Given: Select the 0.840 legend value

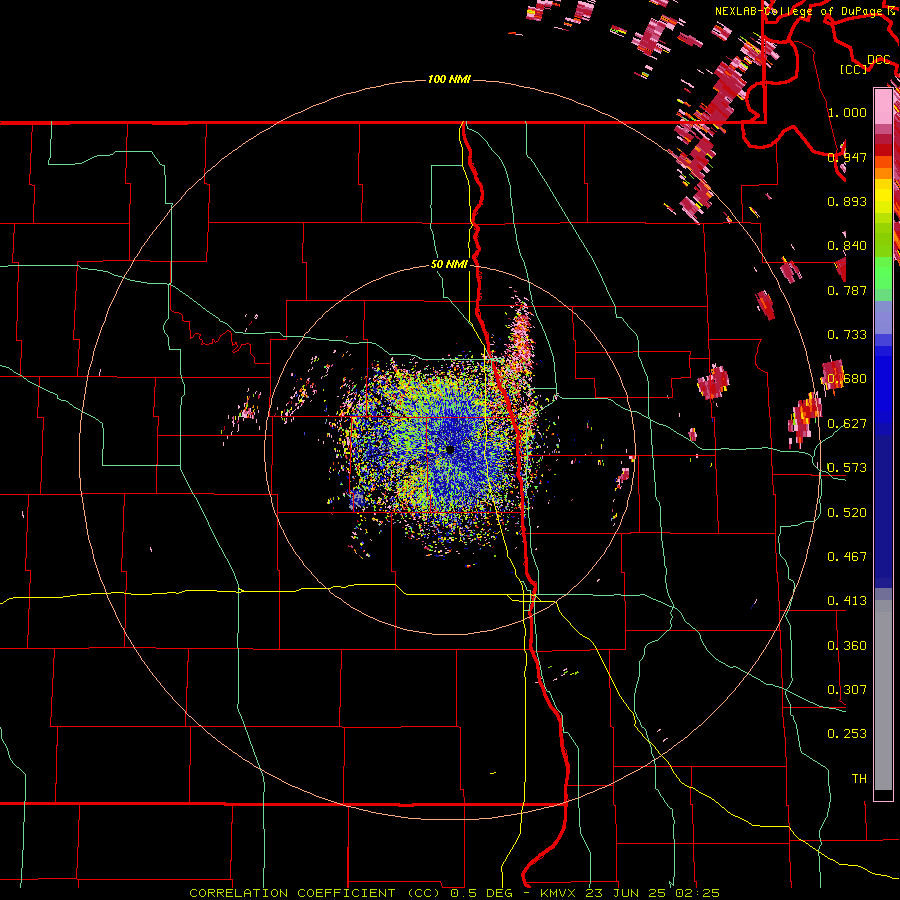Looking at the screenshot, I should coord(847,246).
